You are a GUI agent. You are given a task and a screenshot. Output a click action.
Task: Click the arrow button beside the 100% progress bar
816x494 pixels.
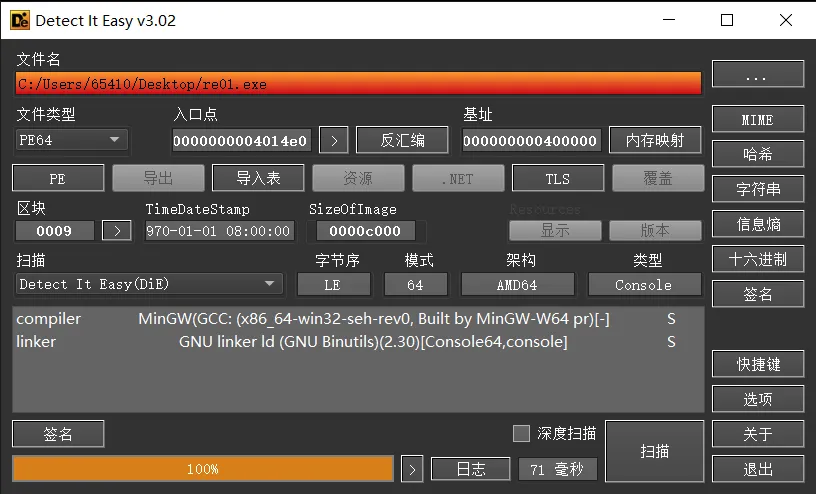click(x=412, y=470)
